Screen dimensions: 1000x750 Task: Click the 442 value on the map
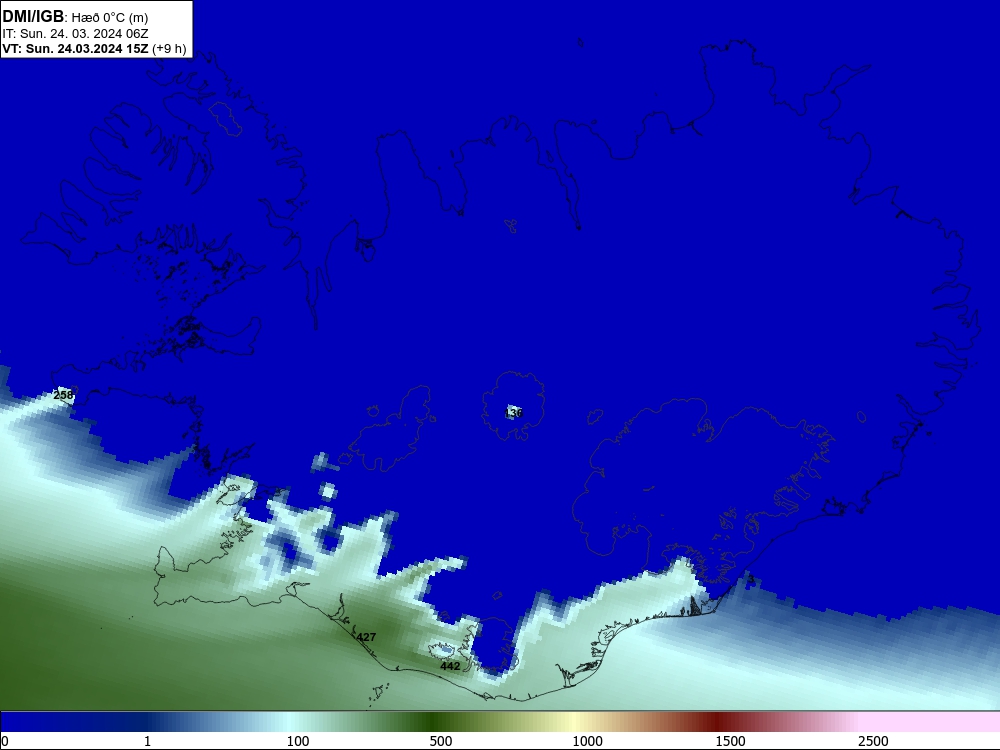pyautogui.click(x=450, y=666)
